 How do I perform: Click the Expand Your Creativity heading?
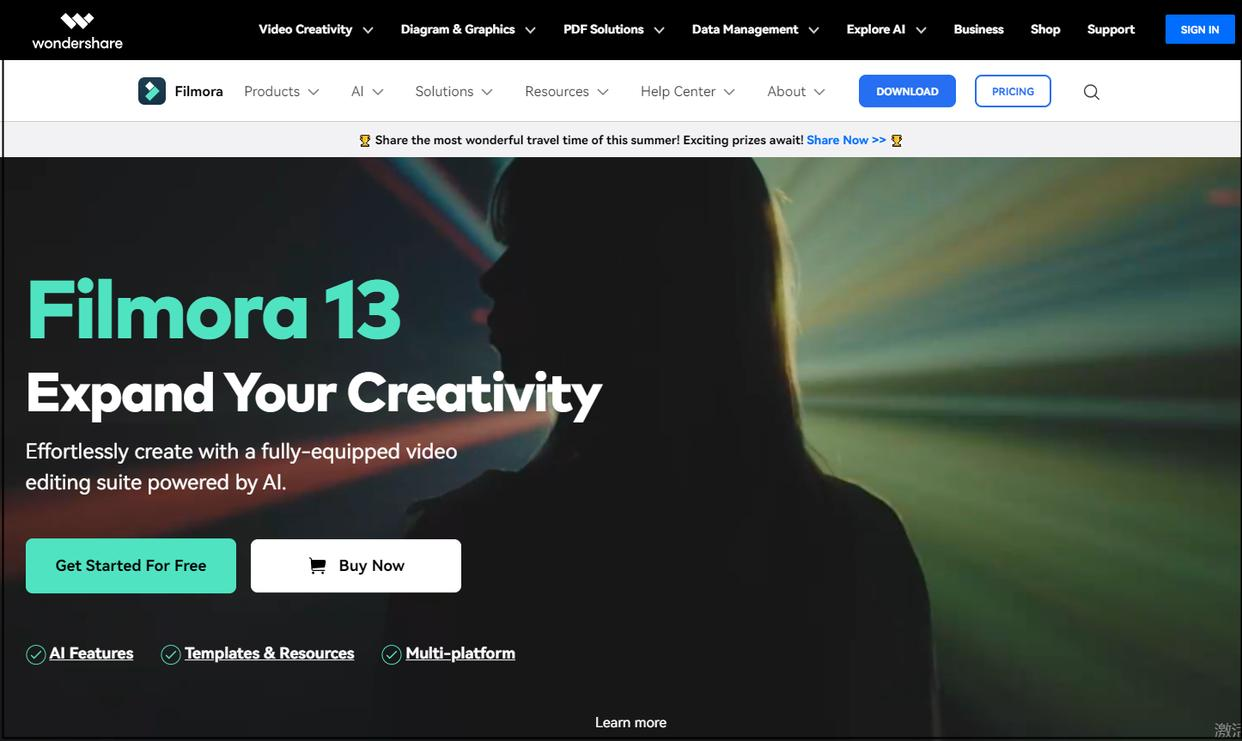point(314,393)
